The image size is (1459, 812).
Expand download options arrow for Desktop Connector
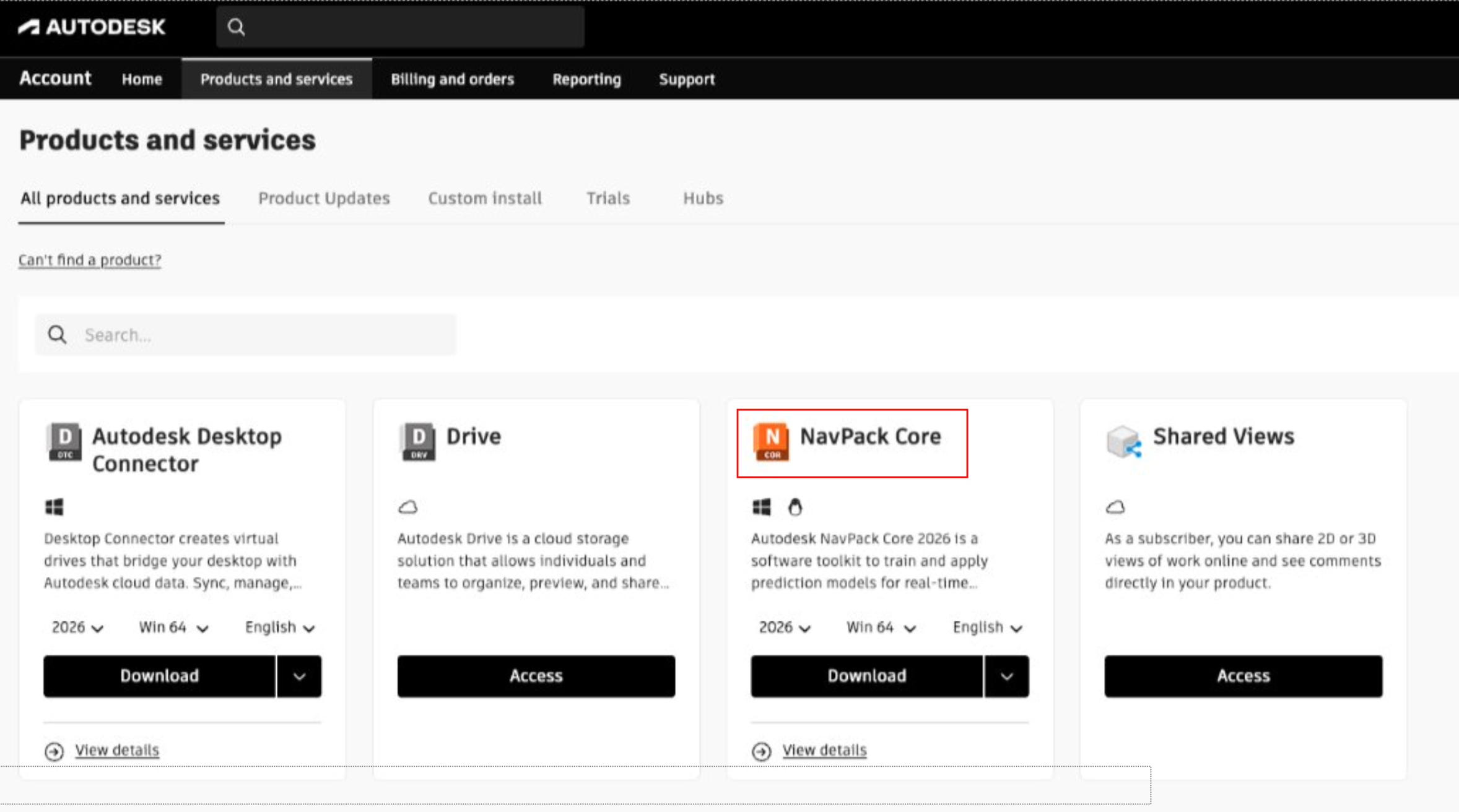click(x=299, y=676)
